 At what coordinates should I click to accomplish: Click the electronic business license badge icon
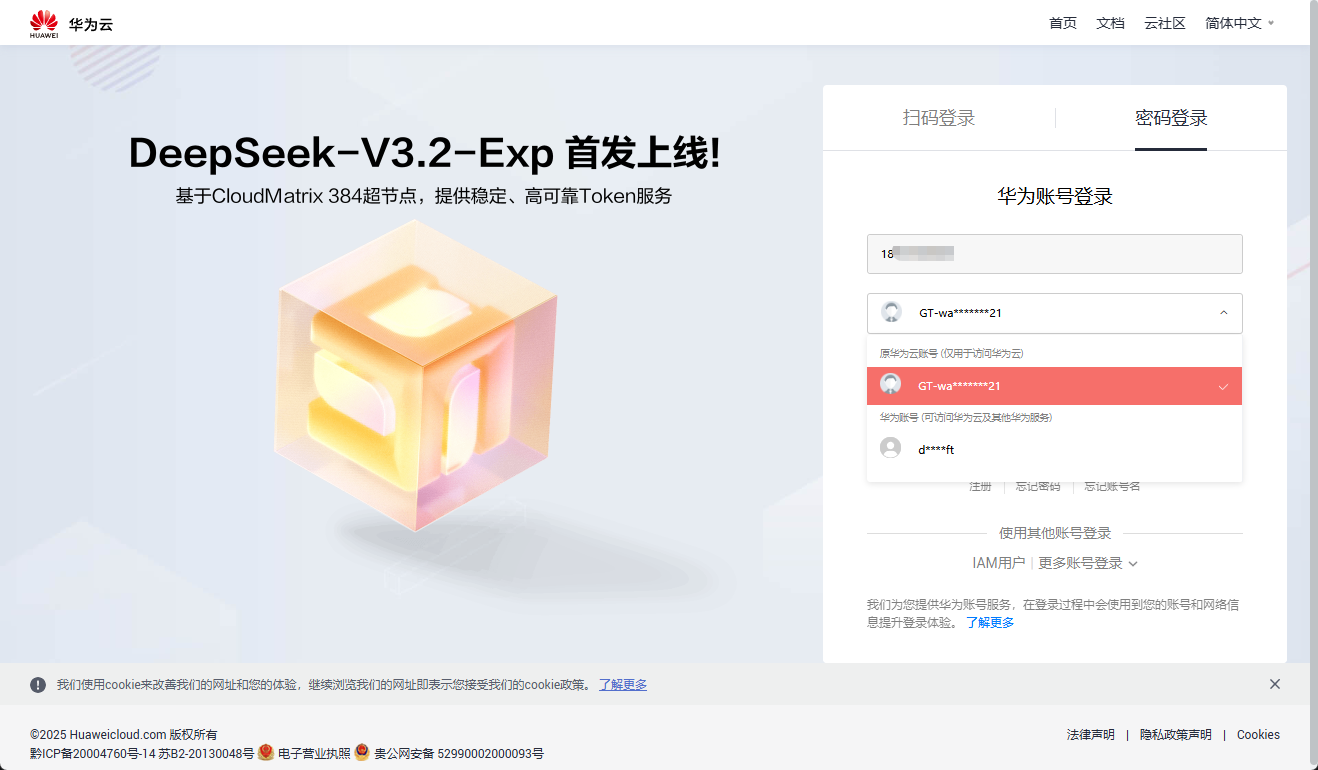tap(266, 752)
